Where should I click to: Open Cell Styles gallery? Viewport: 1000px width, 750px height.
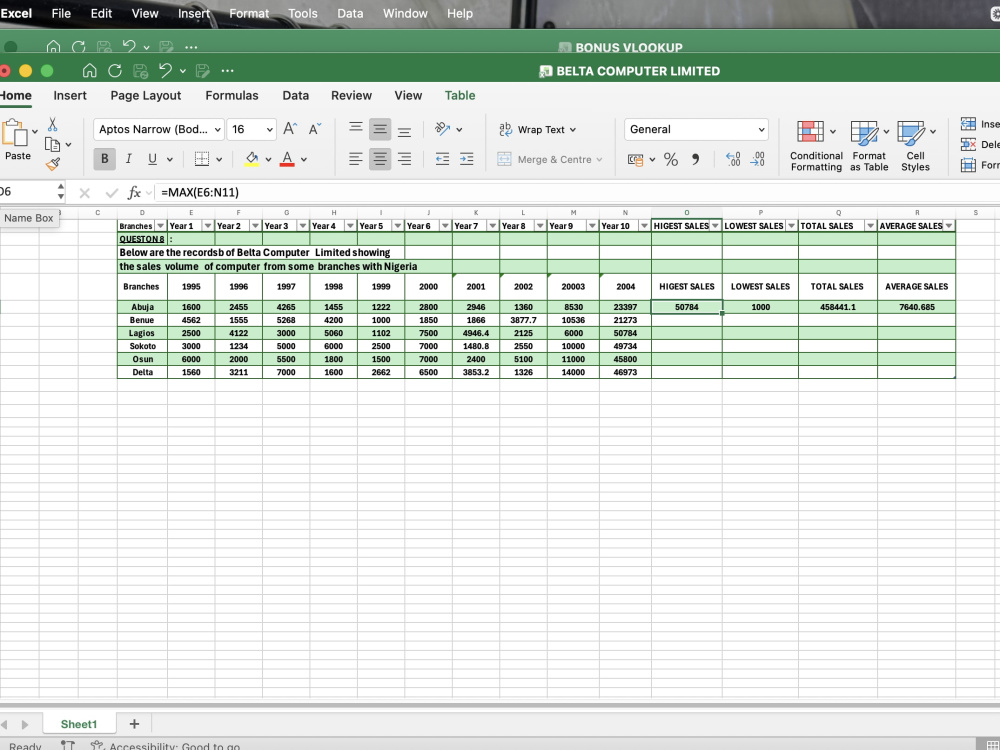point(915,146)
